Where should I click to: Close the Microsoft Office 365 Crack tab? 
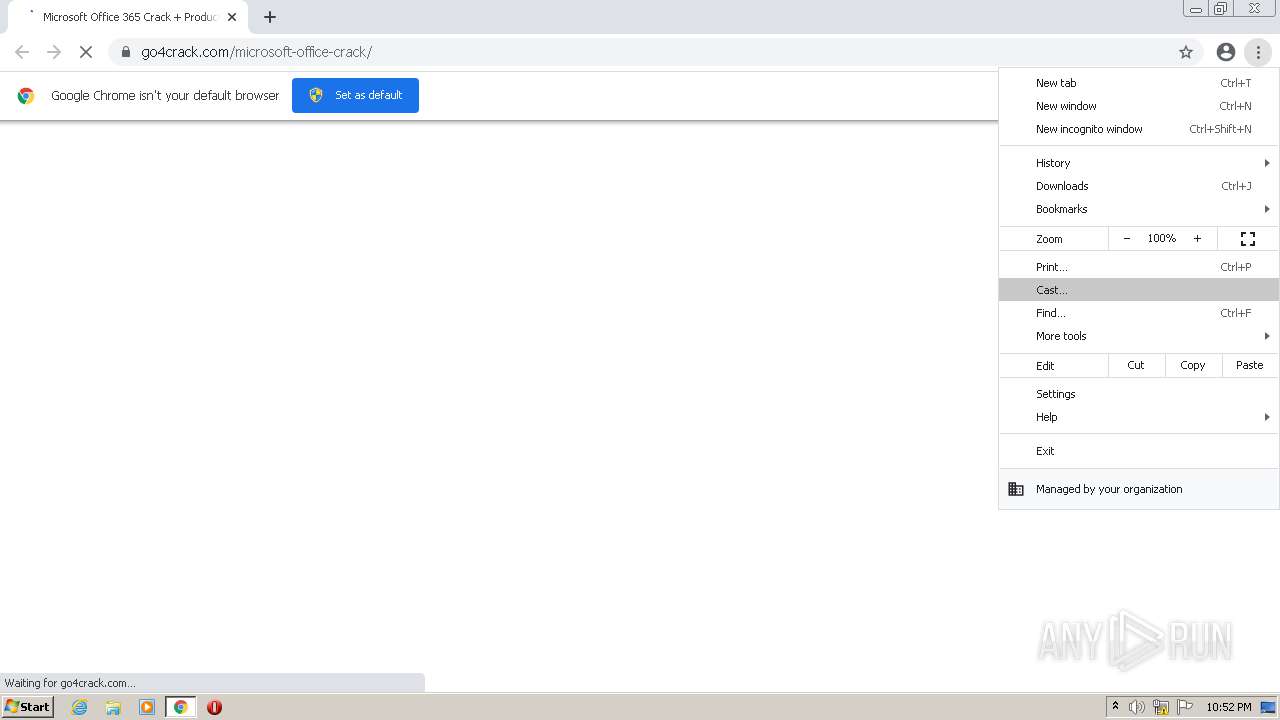pyautogui.click(x=232, y=17)
